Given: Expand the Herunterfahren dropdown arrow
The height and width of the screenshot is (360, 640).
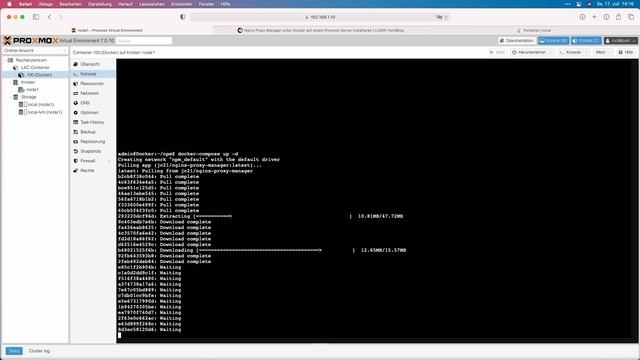Looking at the screenshot, I should point(551,52).
